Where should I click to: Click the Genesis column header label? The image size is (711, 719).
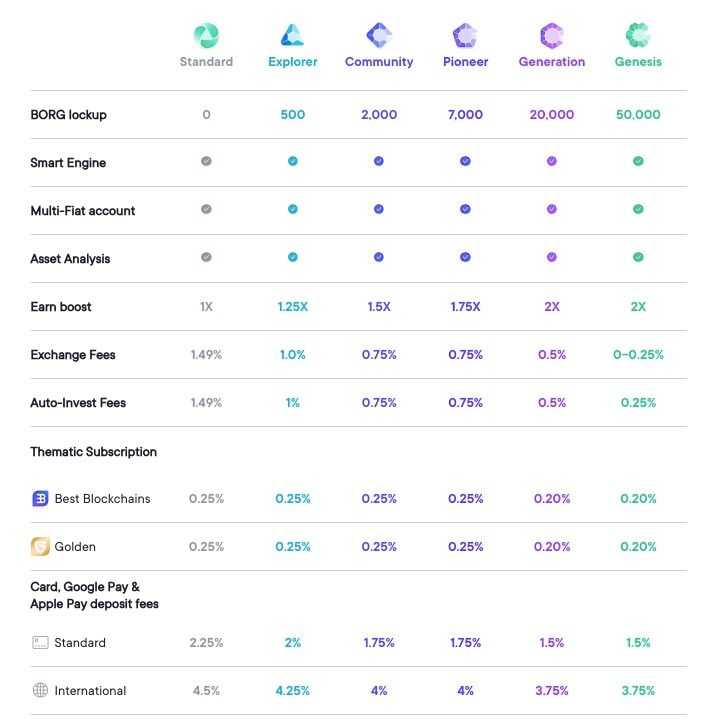click(638, 62)
